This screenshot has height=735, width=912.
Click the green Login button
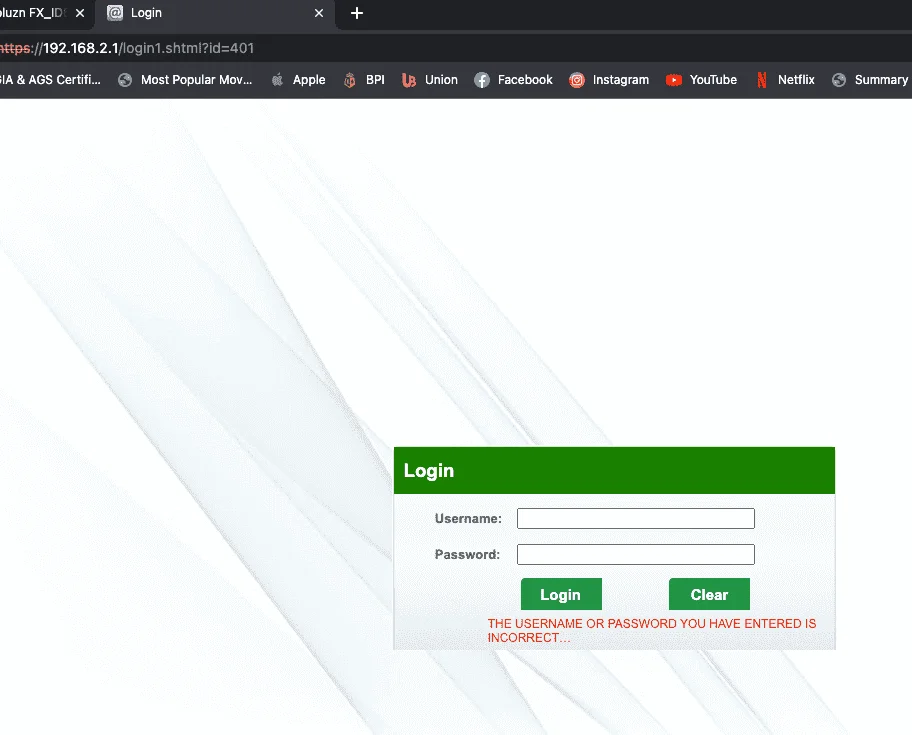coord(561,594)
